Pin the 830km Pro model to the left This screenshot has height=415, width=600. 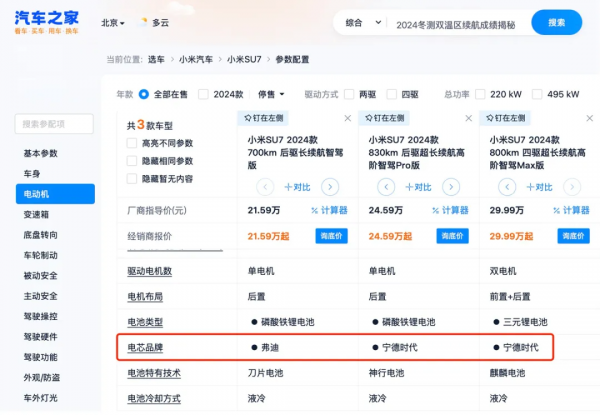coord(384,118)
